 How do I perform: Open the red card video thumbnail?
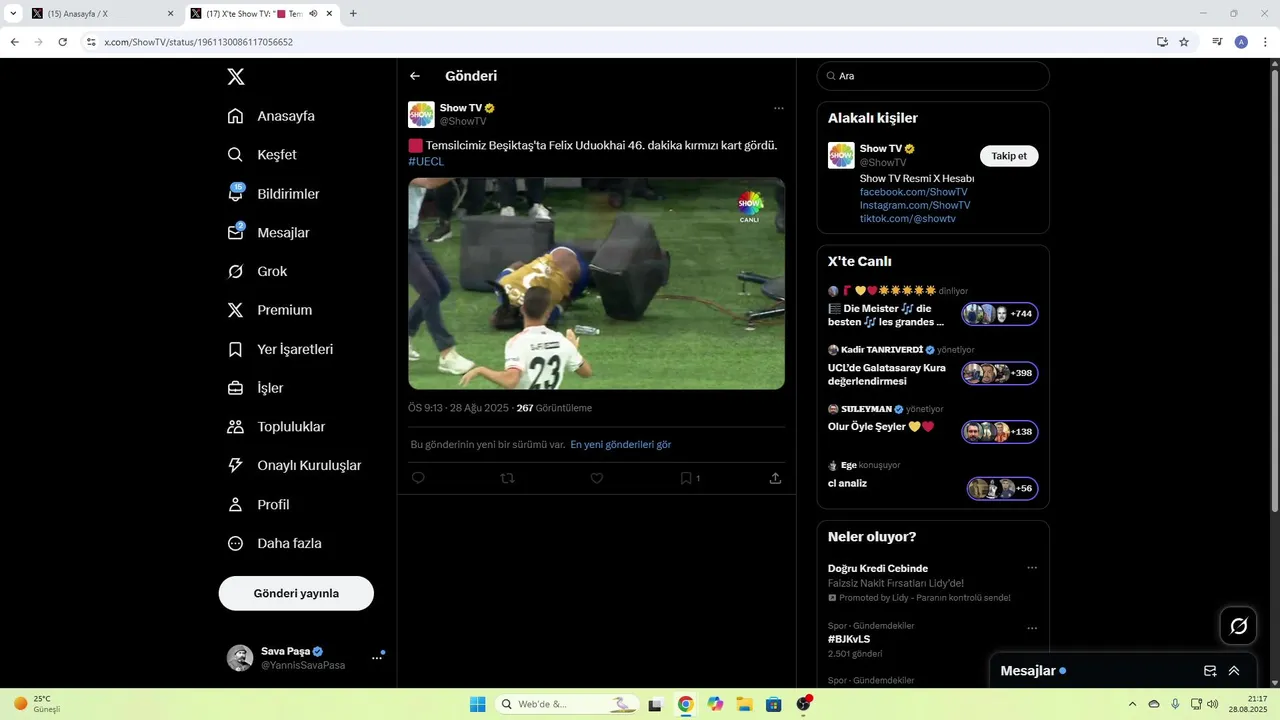[x=596, y=284]
